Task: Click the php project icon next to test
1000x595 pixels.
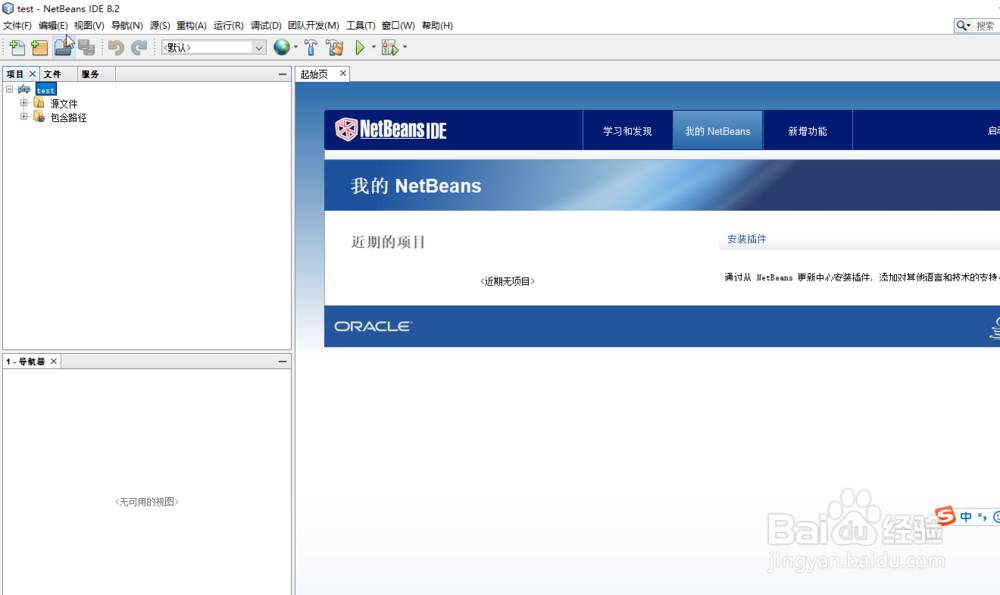Action: pos(24,89)
